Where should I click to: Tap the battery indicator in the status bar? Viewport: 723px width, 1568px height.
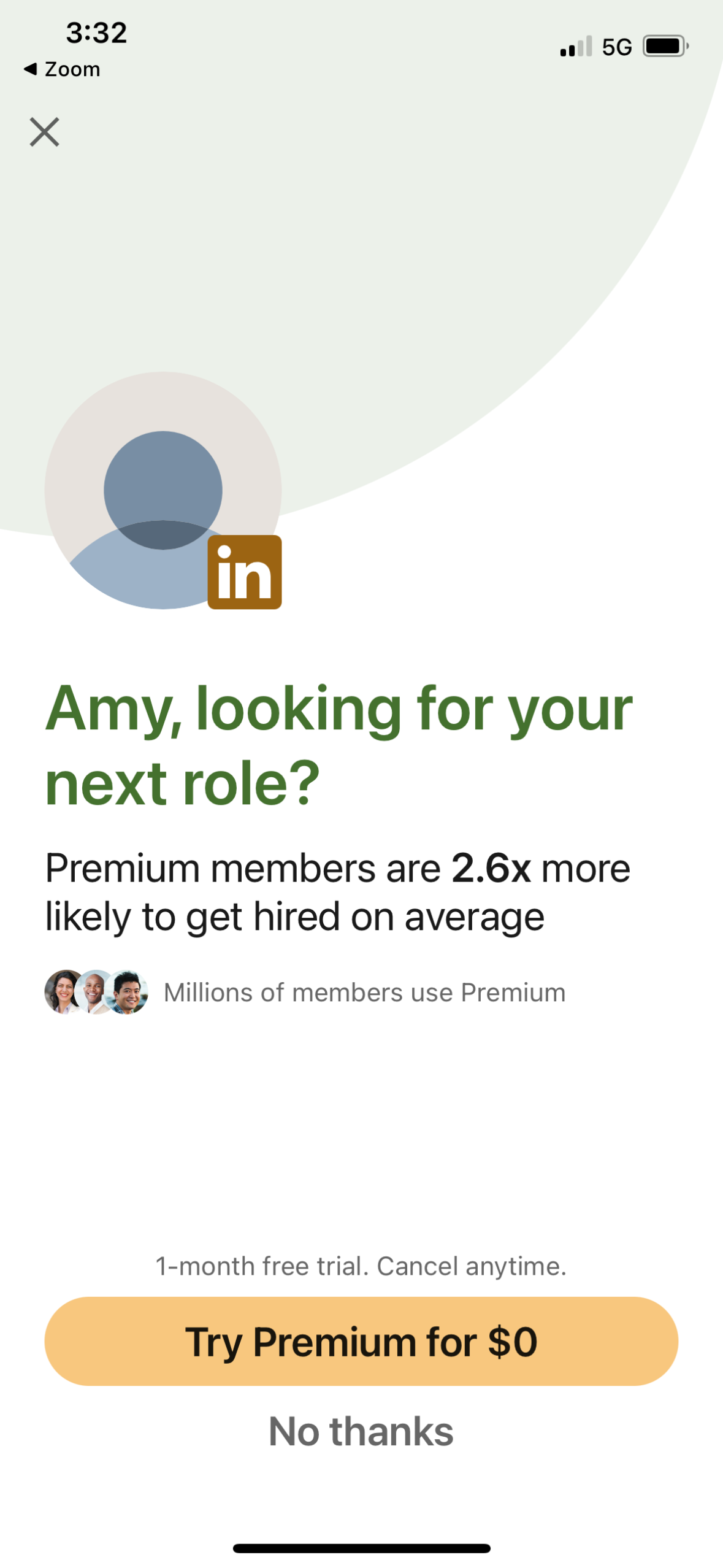[x=665, y=45]
